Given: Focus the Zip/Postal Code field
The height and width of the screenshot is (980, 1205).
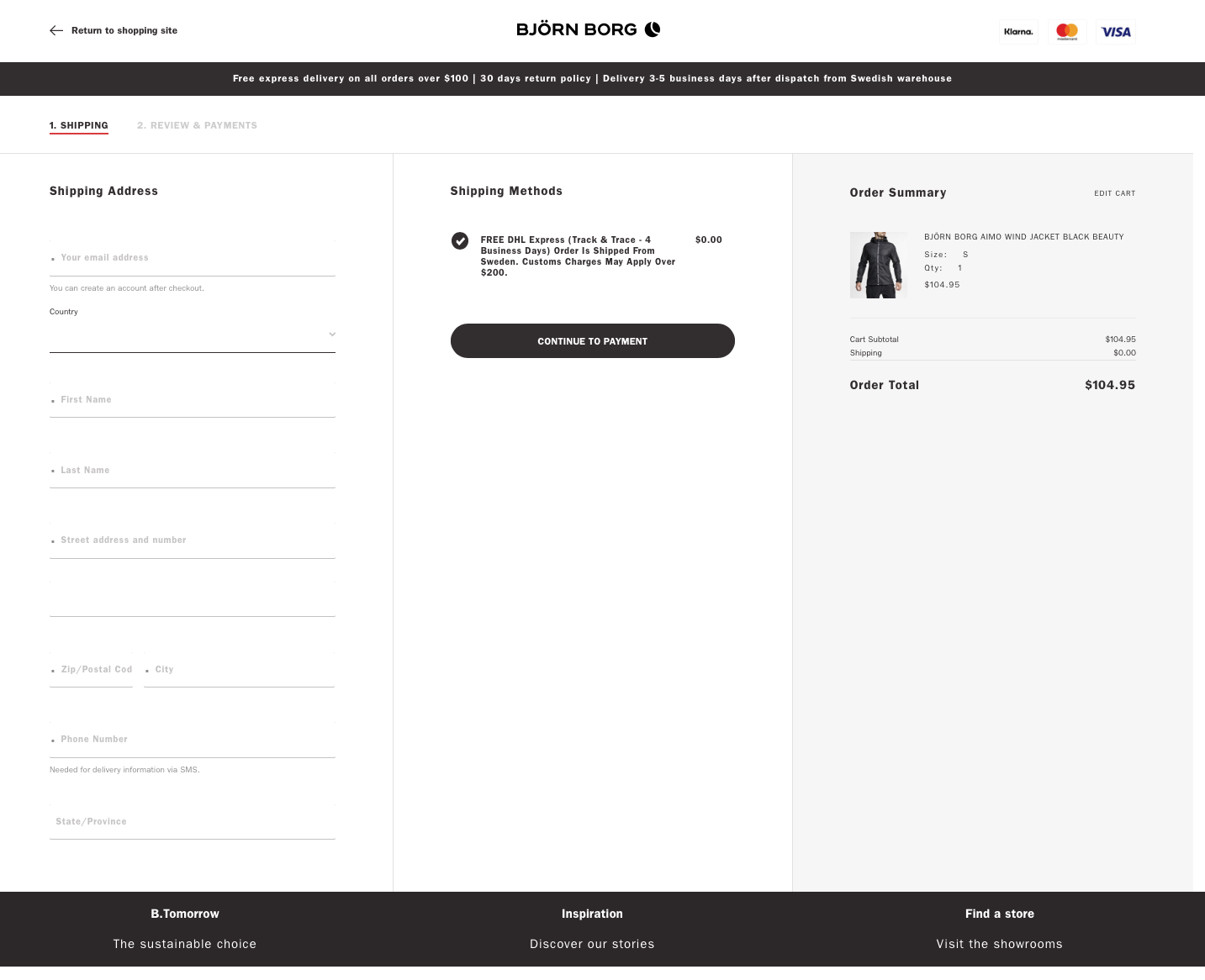Looking at the screenshot, I should click(x=92, y=670).
